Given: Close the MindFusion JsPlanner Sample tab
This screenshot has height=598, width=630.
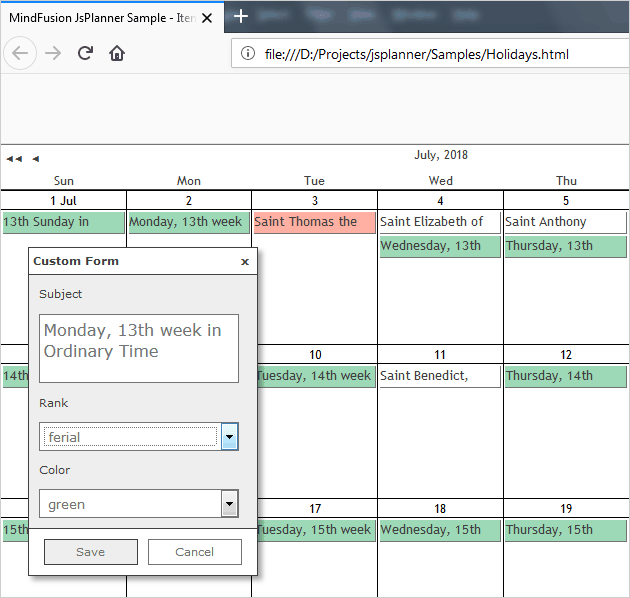Looking at the screenshot, I should 207,18.
